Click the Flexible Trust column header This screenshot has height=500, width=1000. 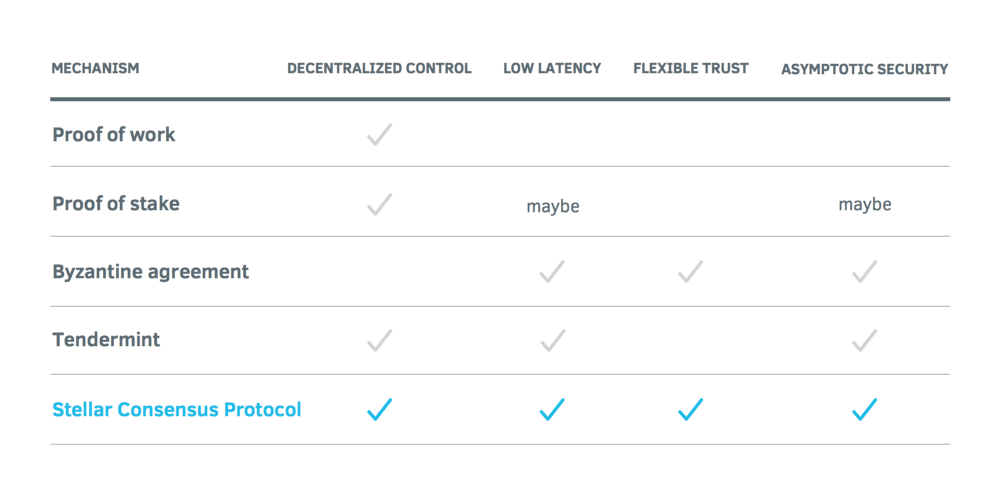[x=690, y=69]
